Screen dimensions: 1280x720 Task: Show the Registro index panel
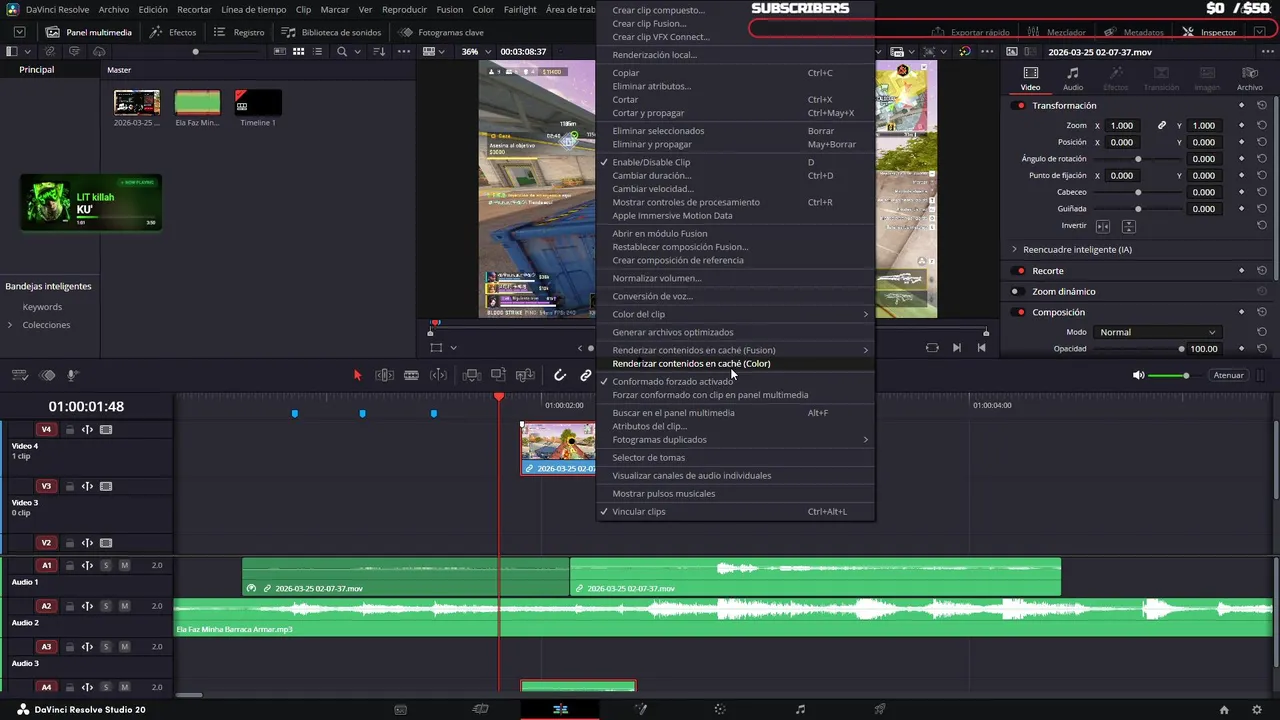click(x=239, y=32)
